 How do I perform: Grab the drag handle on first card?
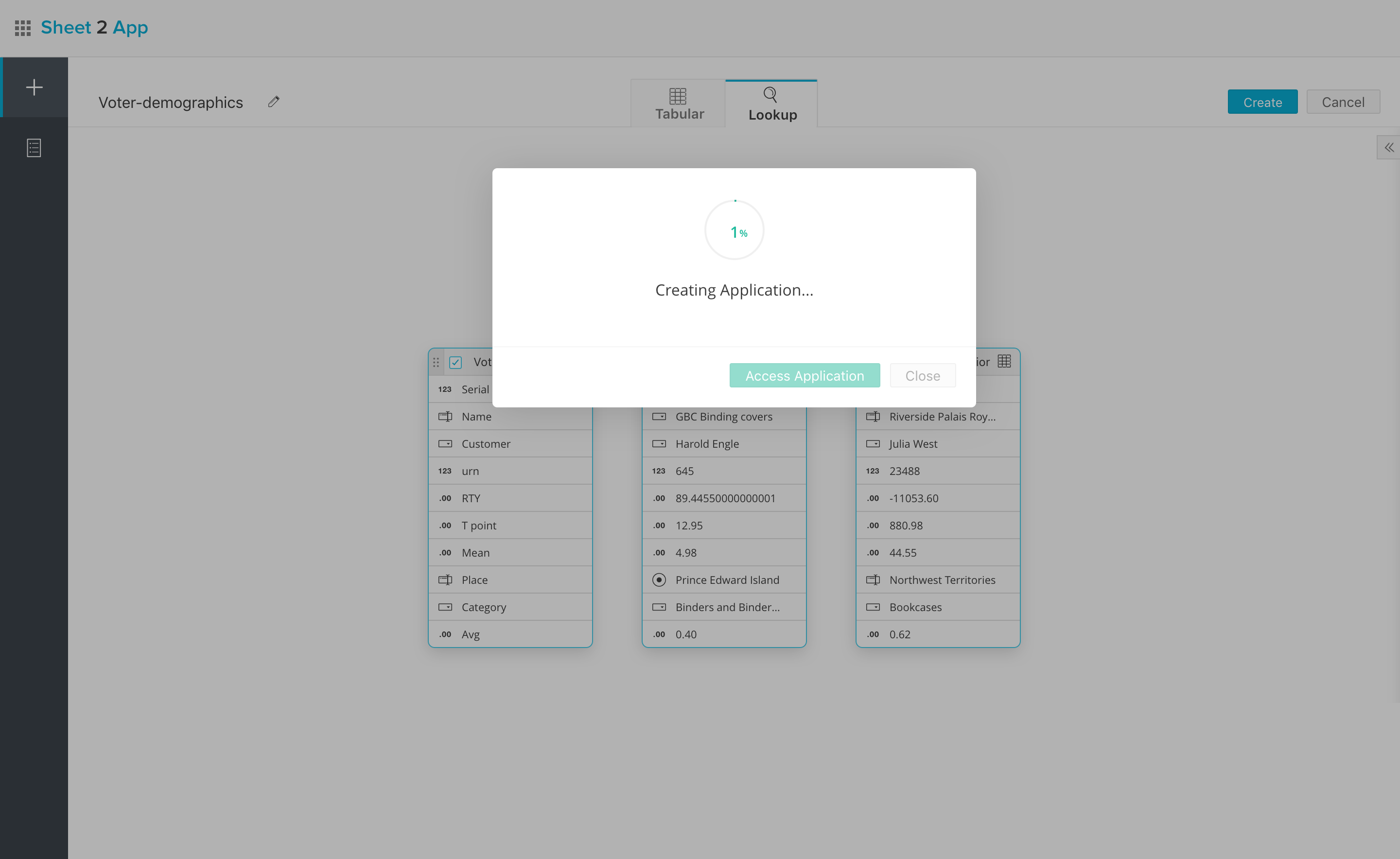pyautogui.click(x=436, y=362)
